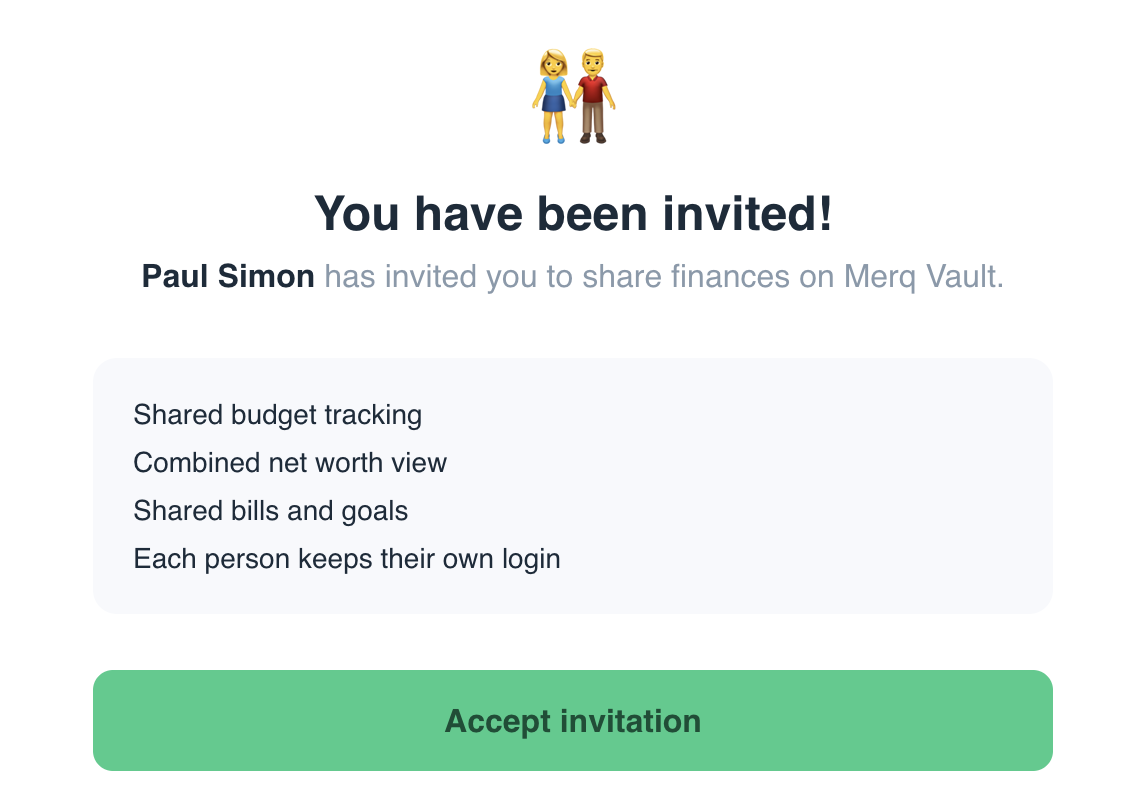Select the Shared budget tracking item
The height and width of the screenshot is (804, 1124).
click(x=277, y=414)
